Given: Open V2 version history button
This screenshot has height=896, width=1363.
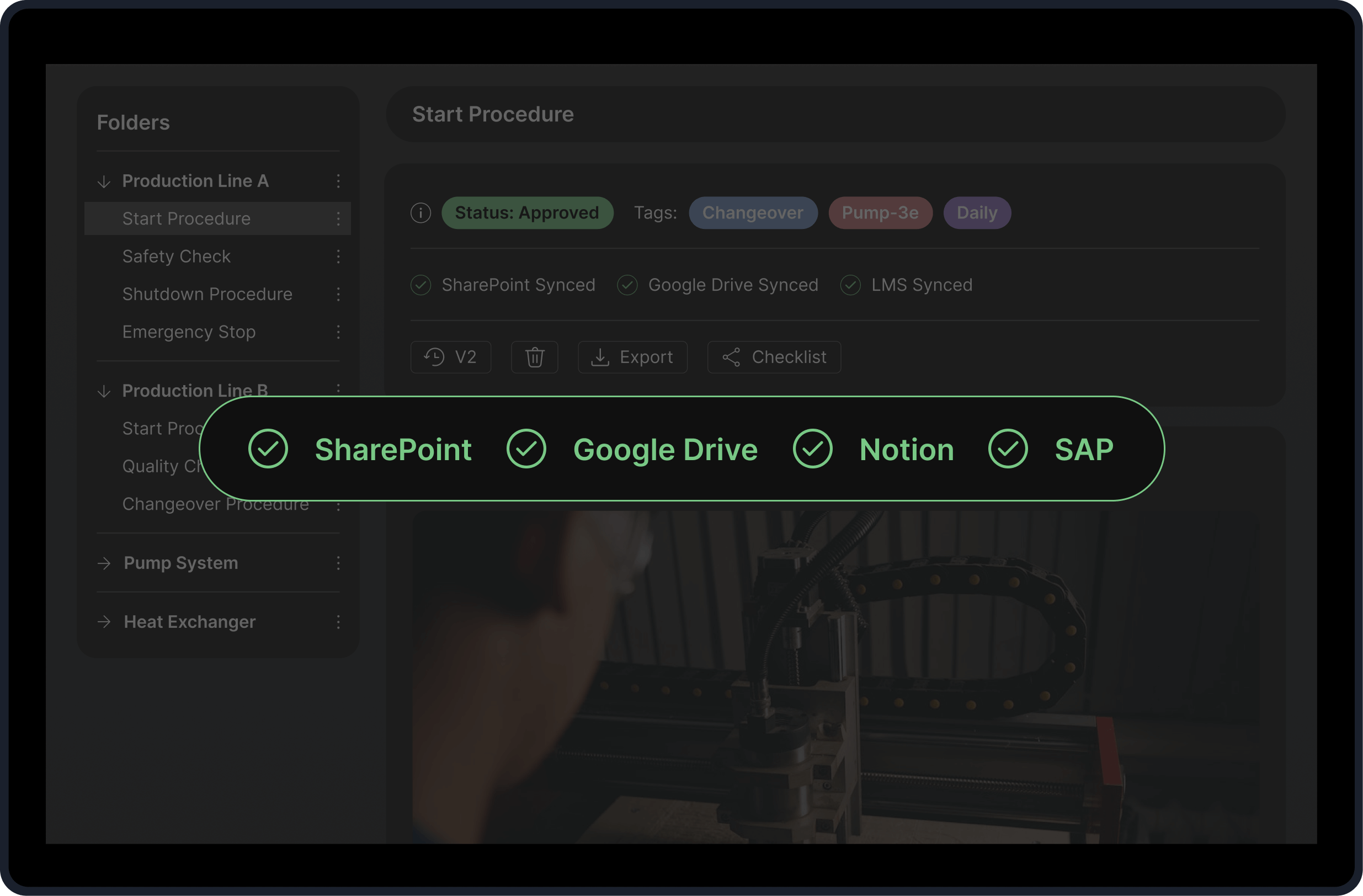Looking at the screenshot, I should coord(450,358).
